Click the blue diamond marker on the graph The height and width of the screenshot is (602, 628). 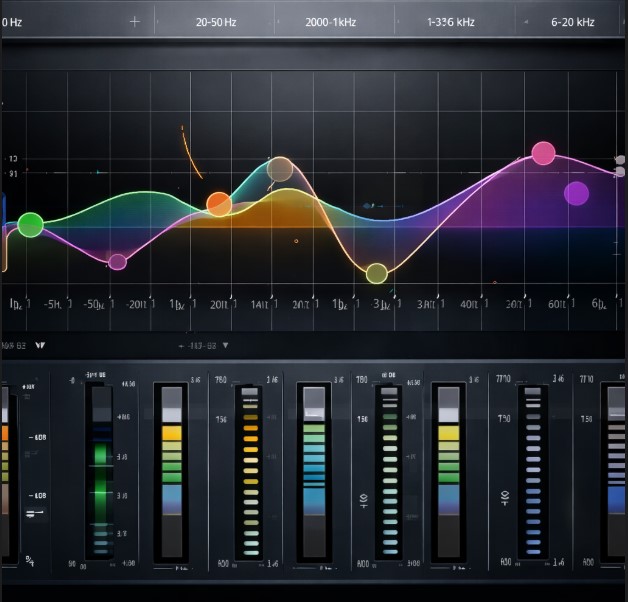pos(367,206)
